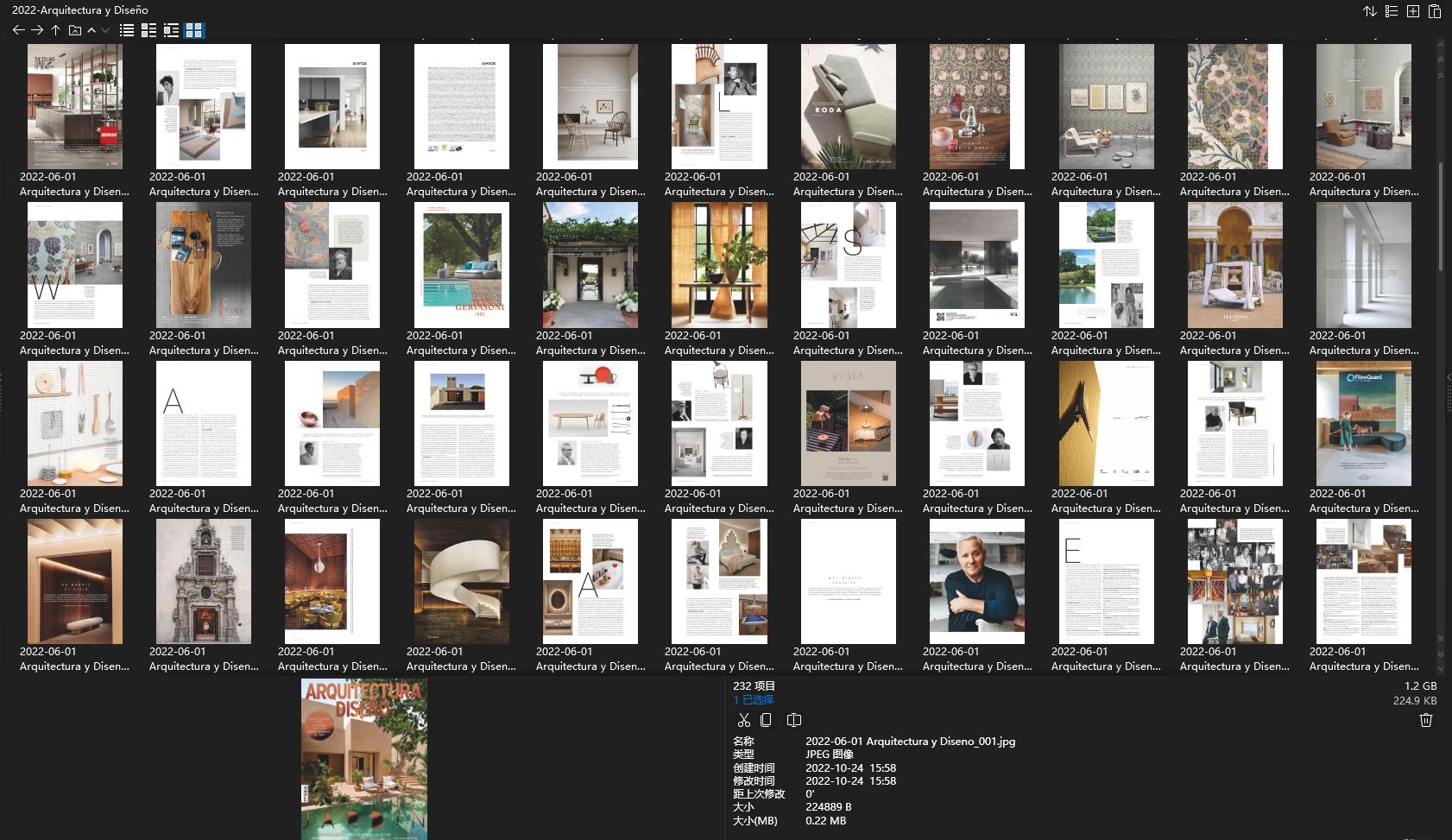The image size is (1452, 840).
Task: Cut the selected file with scissors icon
Action: click(x=744, y=720)
